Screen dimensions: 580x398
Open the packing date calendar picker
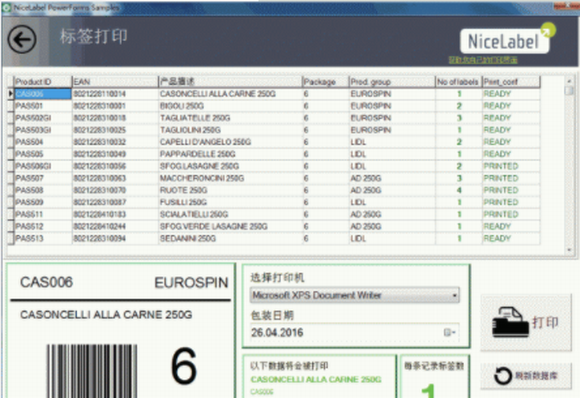tap(449, 332)
